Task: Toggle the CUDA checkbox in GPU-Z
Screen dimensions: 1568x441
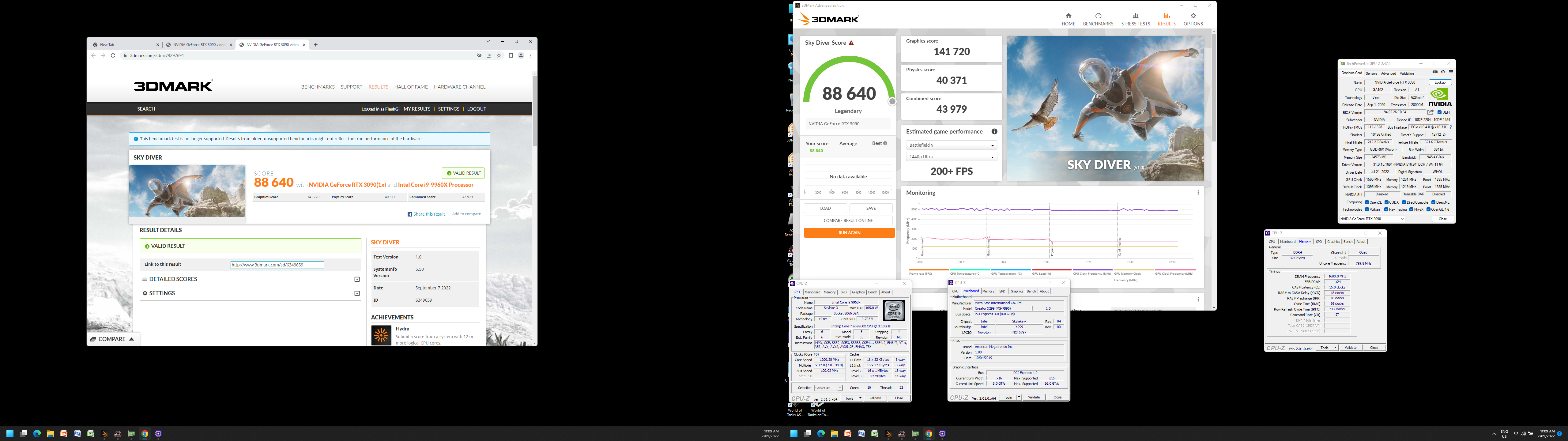Action: (x=1387, y=202)
